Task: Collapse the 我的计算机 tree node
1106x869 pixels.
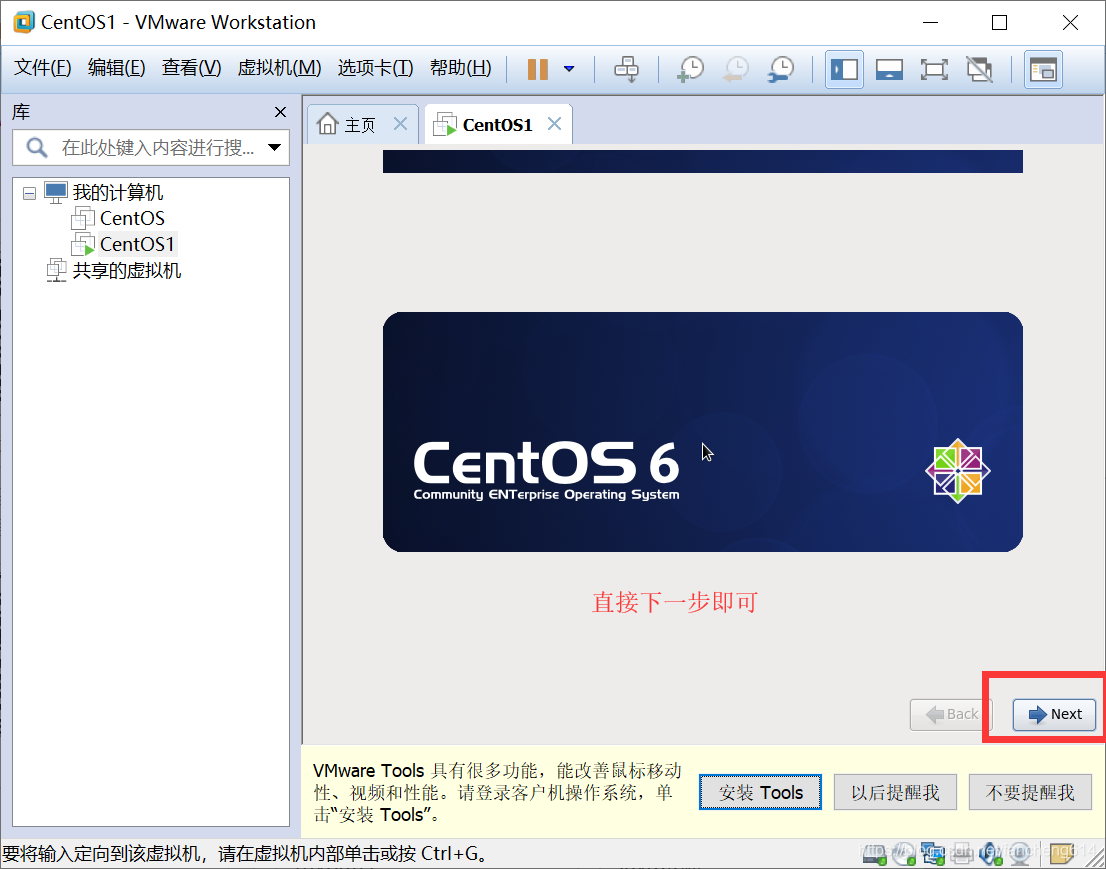Action: (x=29, y=193)
